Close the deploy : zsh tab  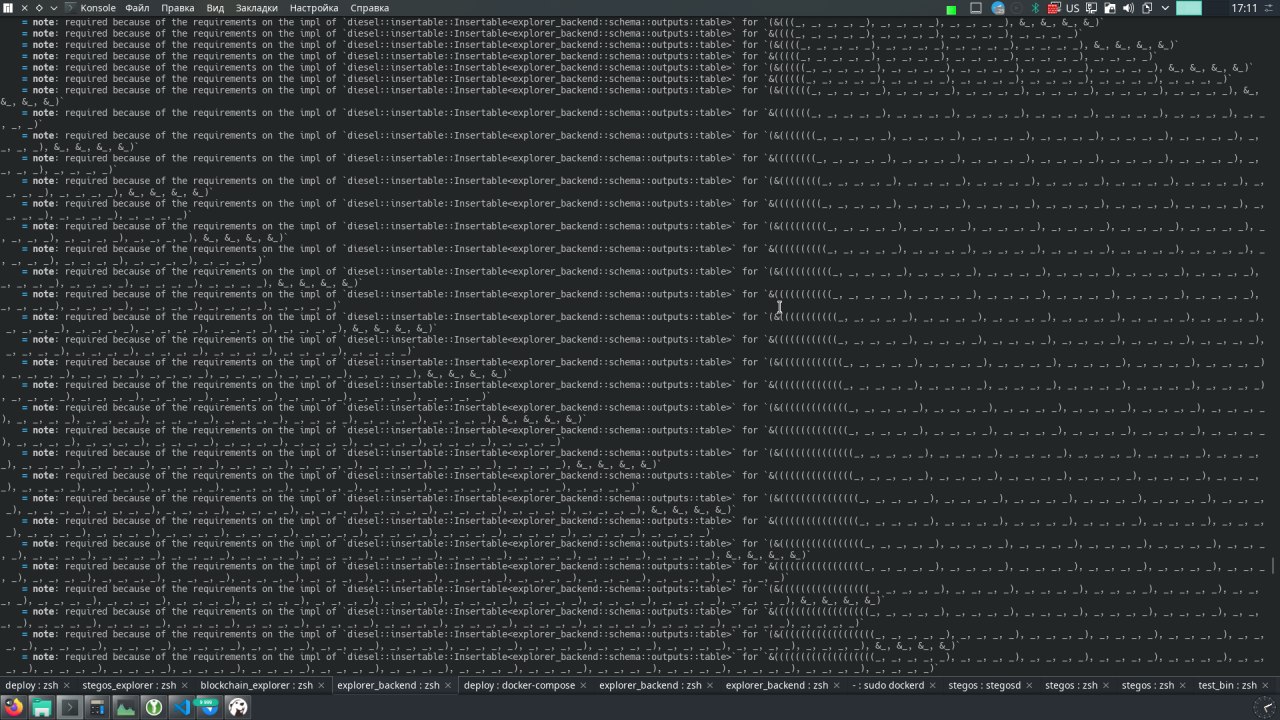coord(67,685)
